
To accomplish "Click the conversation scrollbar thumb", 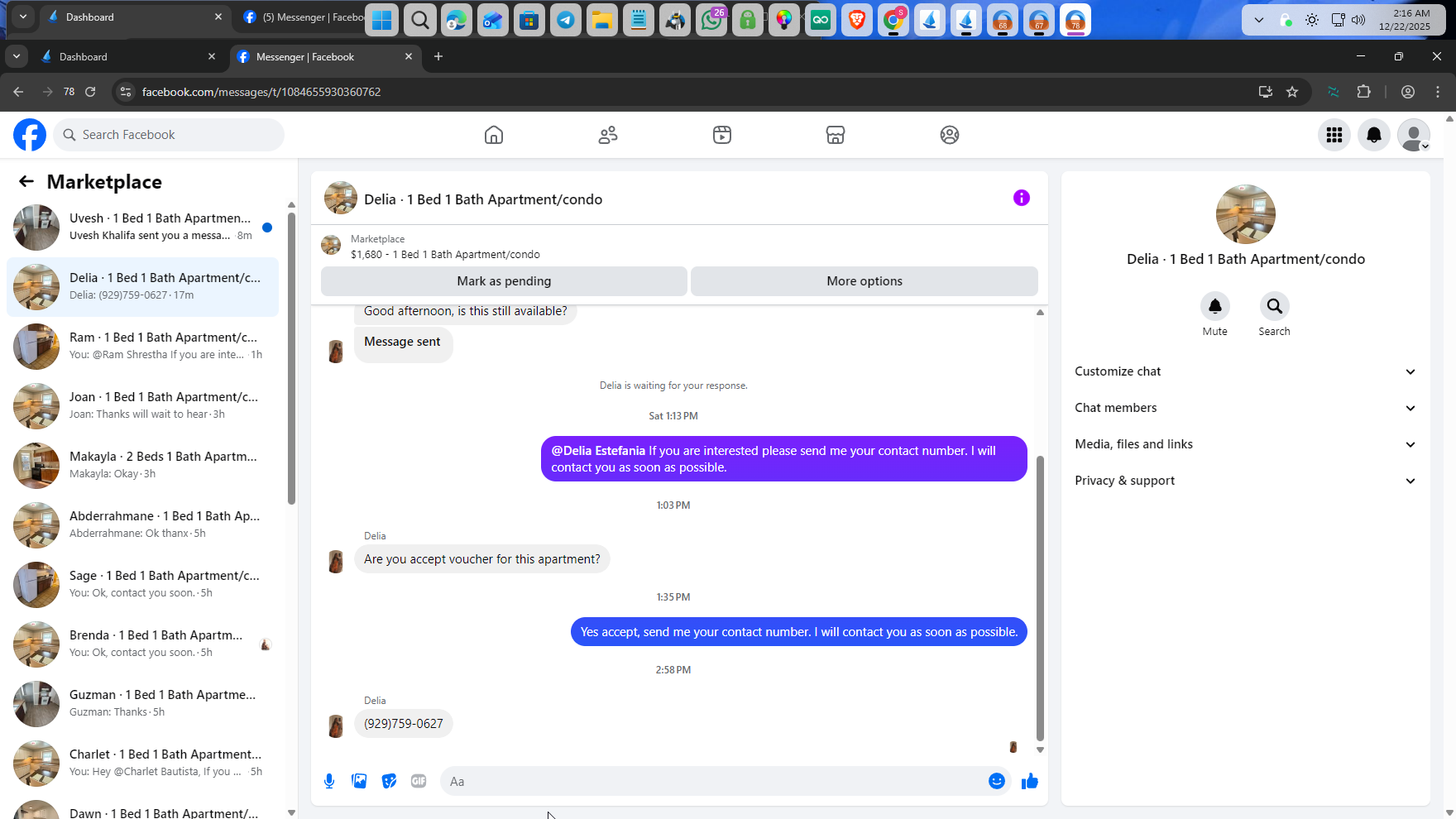I will coord(1040,598).
